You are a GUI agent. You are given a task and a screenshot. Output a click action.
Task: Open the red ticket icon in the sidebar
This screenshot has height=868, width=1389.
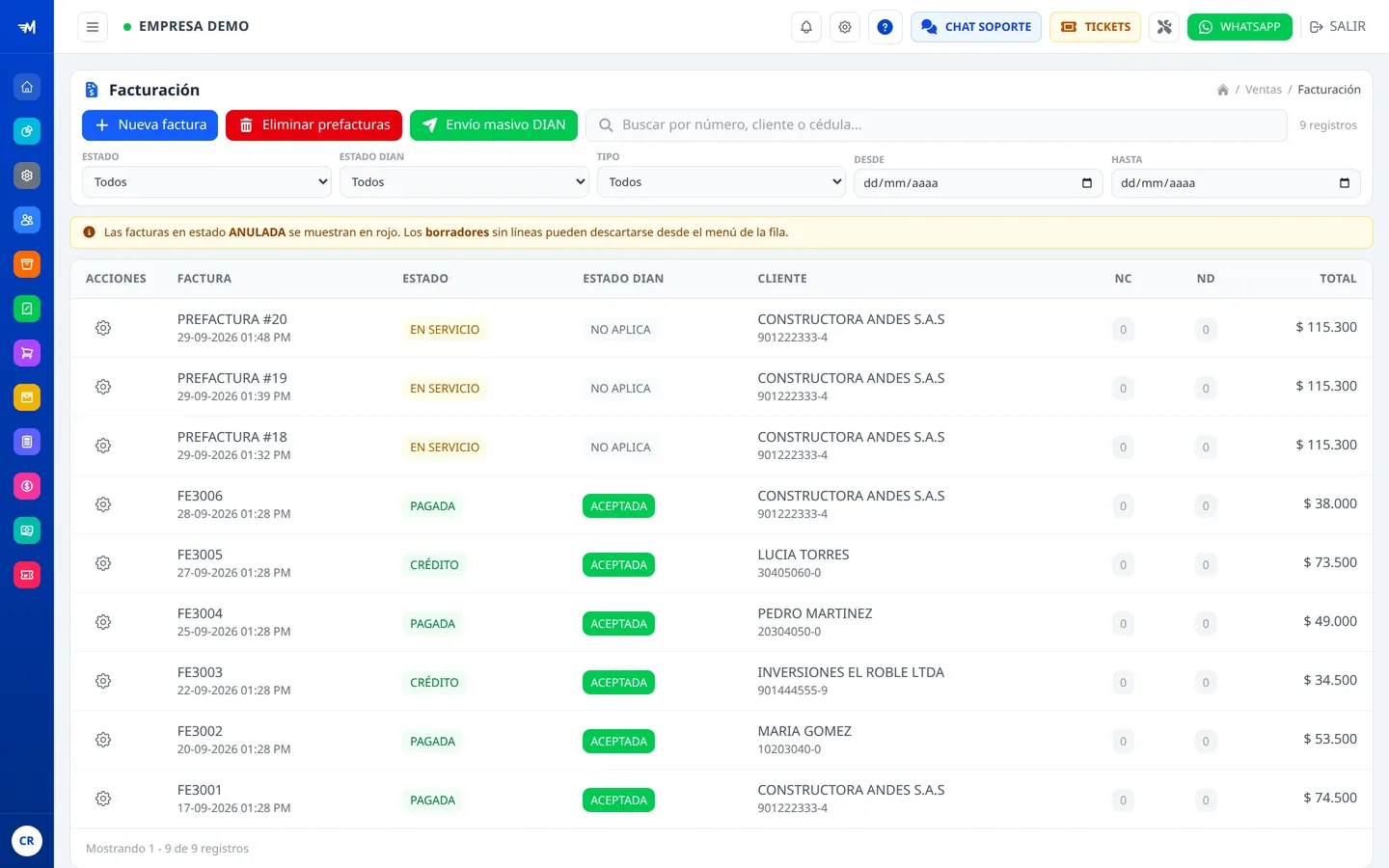27,575
